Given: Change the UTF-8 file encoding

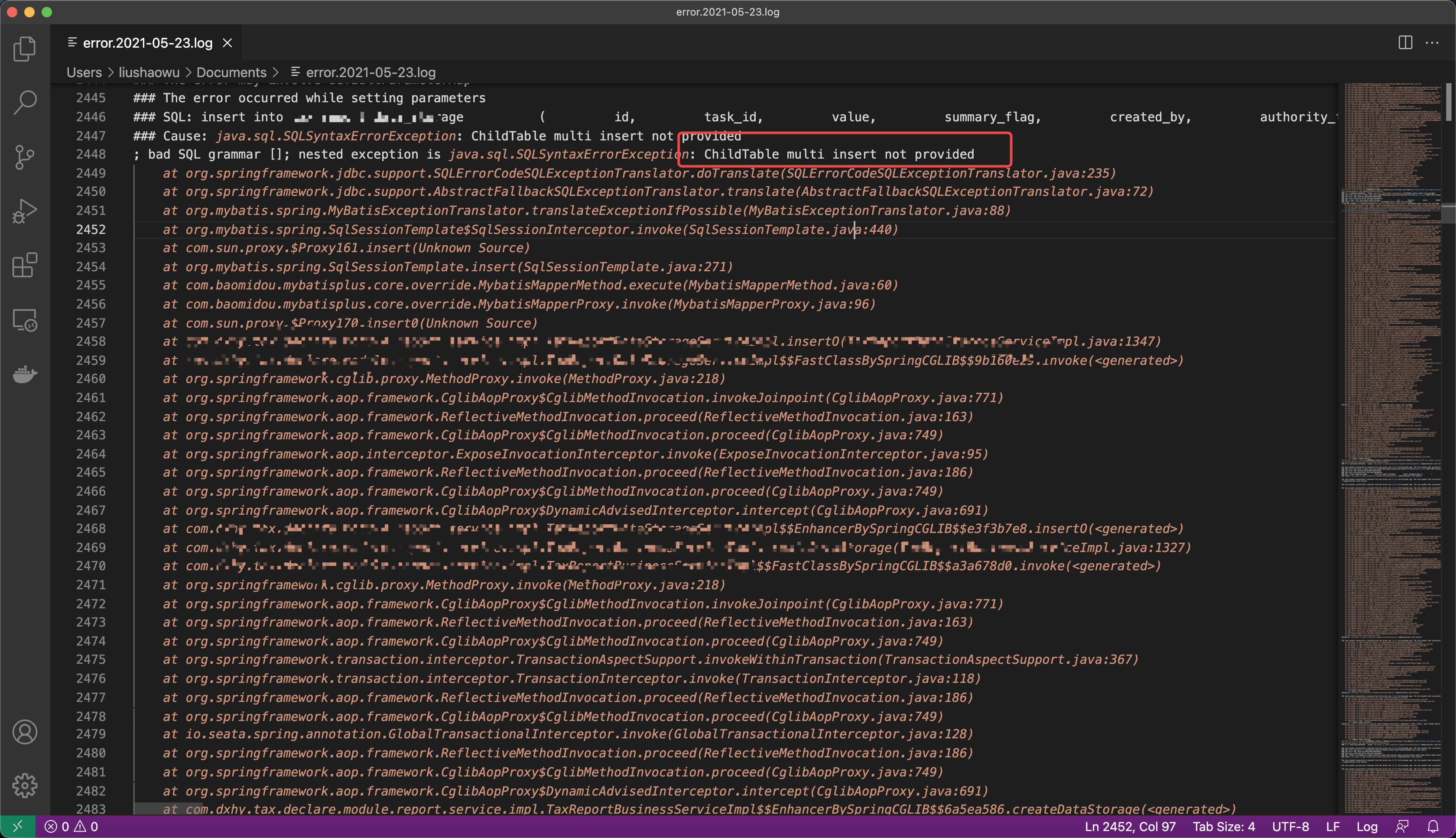Looking at the screenshot, I should (x=1290, y=826).
